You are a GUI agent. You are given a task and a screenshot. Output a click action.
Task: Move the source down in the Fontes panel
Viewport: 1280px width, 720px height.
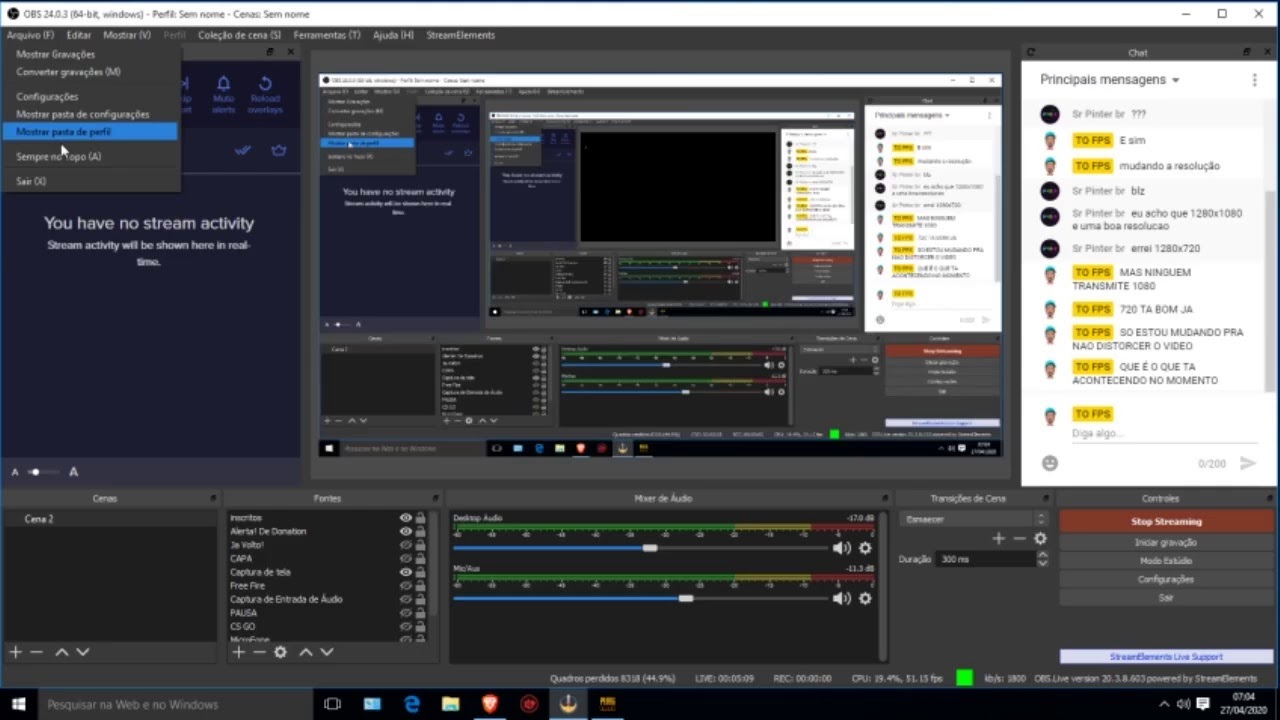pos(326,652)
